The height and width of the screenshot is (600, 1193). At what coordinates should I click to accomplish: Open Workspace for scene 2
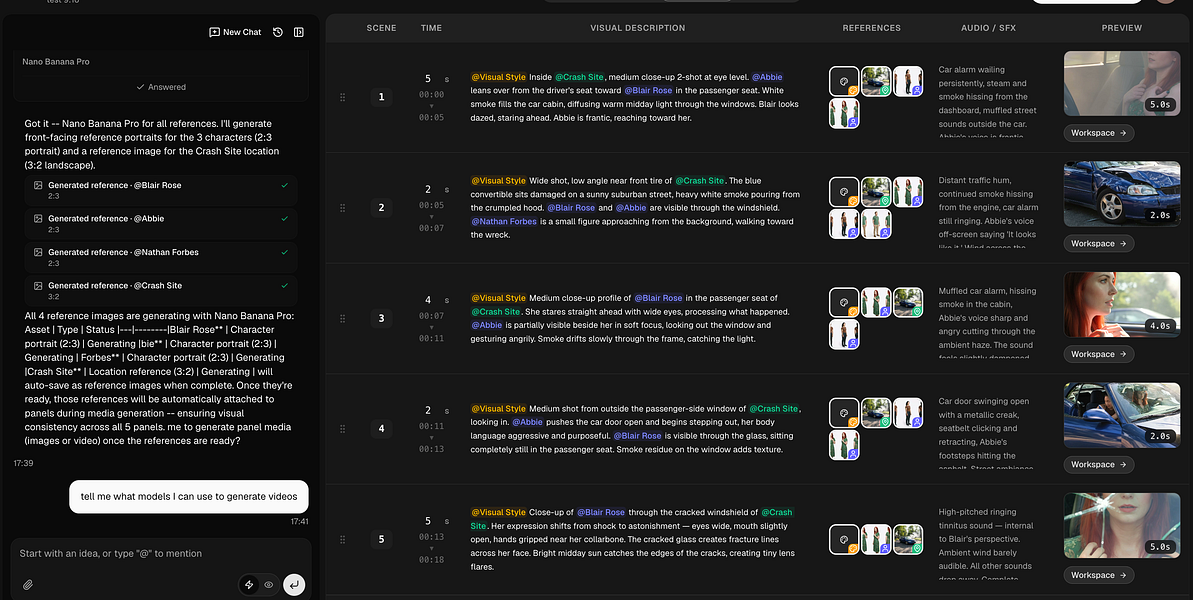point(1099,243)
